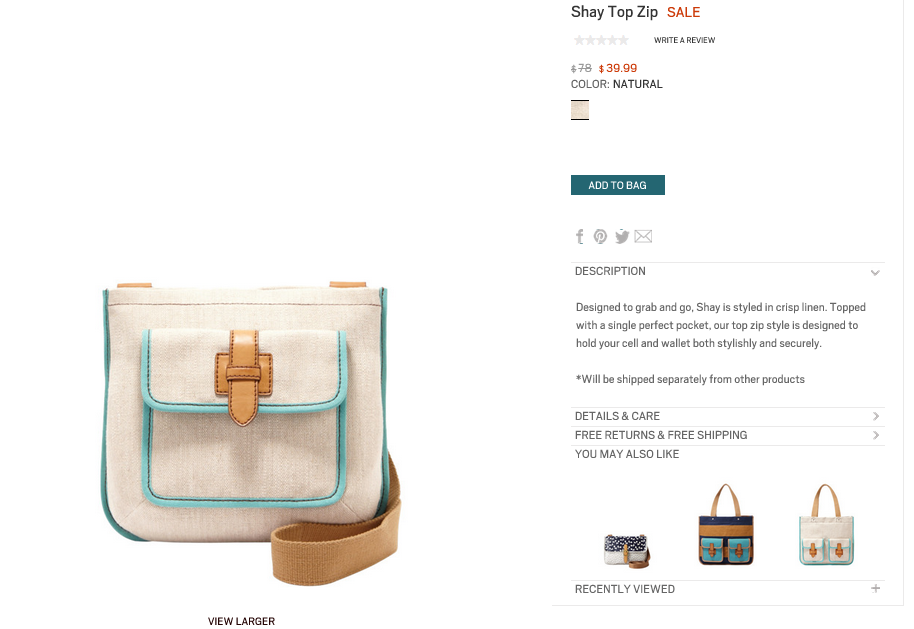Open the natural canvas tote recommendation

(826, 524)
